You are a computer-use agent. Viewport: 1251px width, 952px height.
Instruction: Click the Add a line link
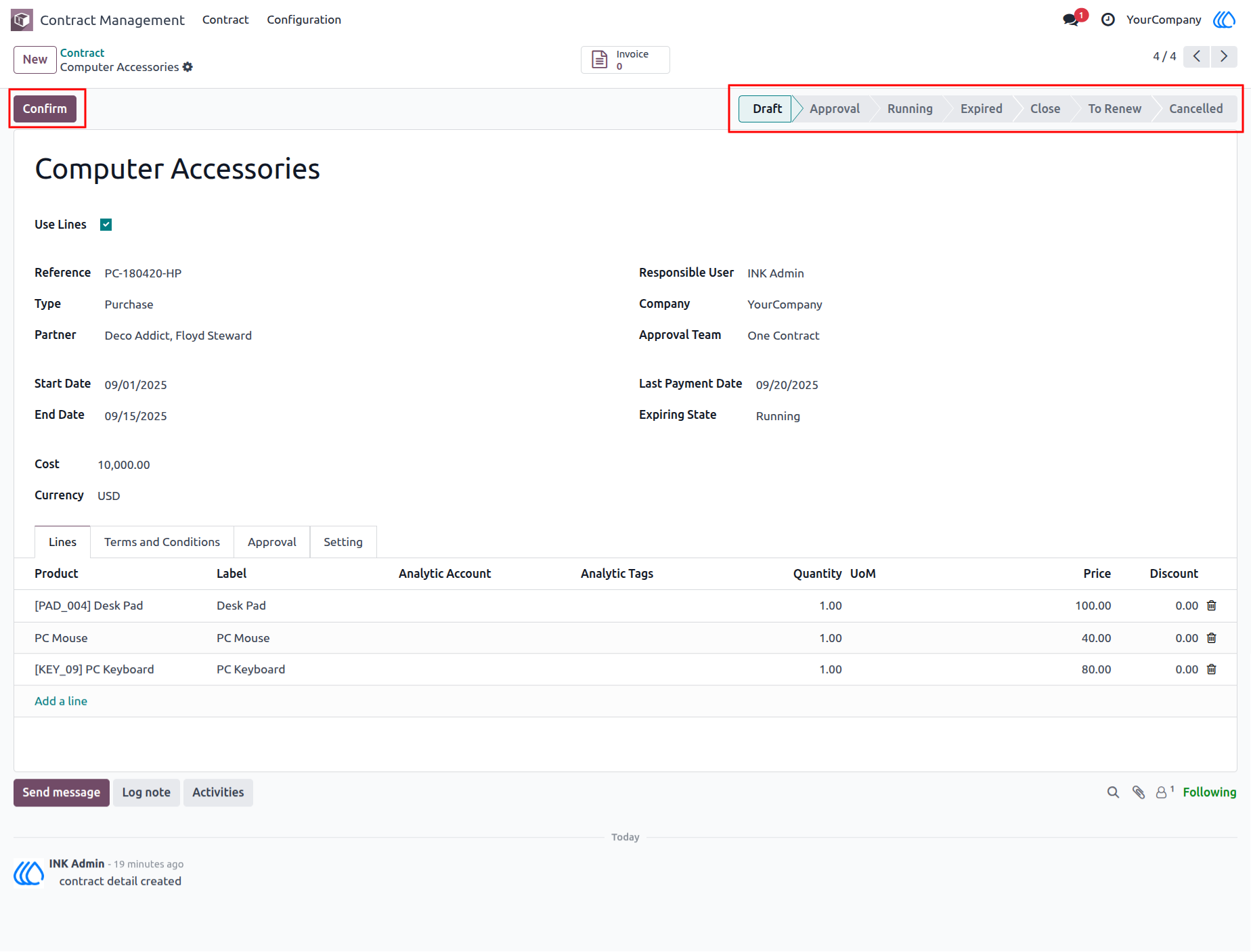pos(61,701)
